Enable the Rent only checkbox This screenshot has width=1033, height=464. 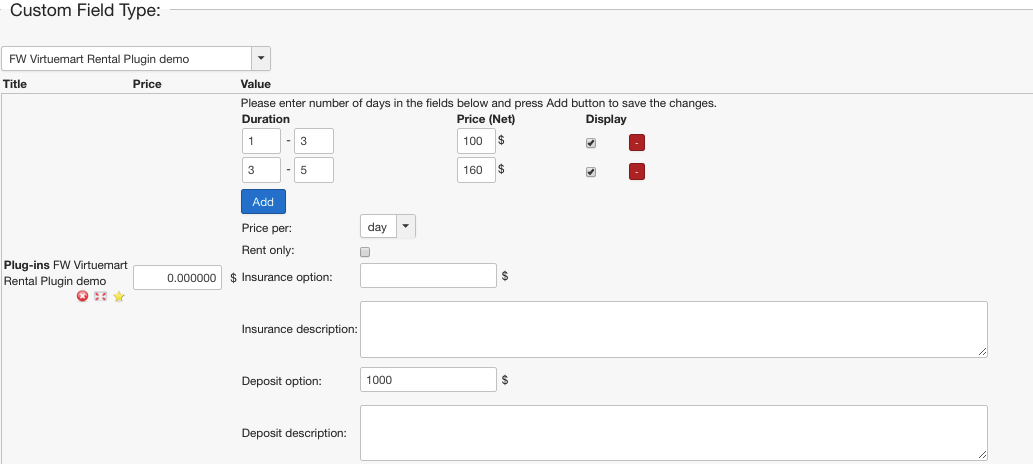point(365,252)
